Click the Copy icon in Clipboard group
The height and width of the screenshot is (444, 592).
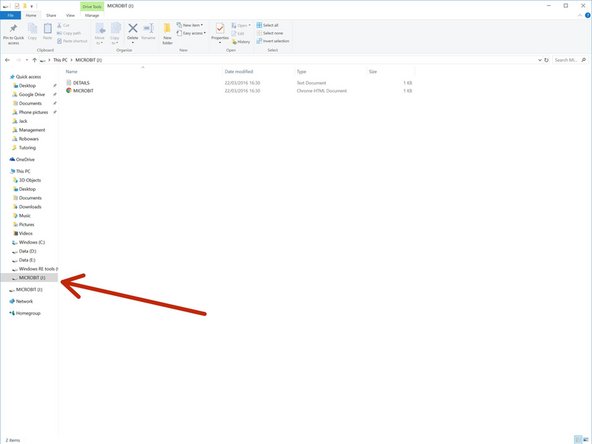coord(32,29)
